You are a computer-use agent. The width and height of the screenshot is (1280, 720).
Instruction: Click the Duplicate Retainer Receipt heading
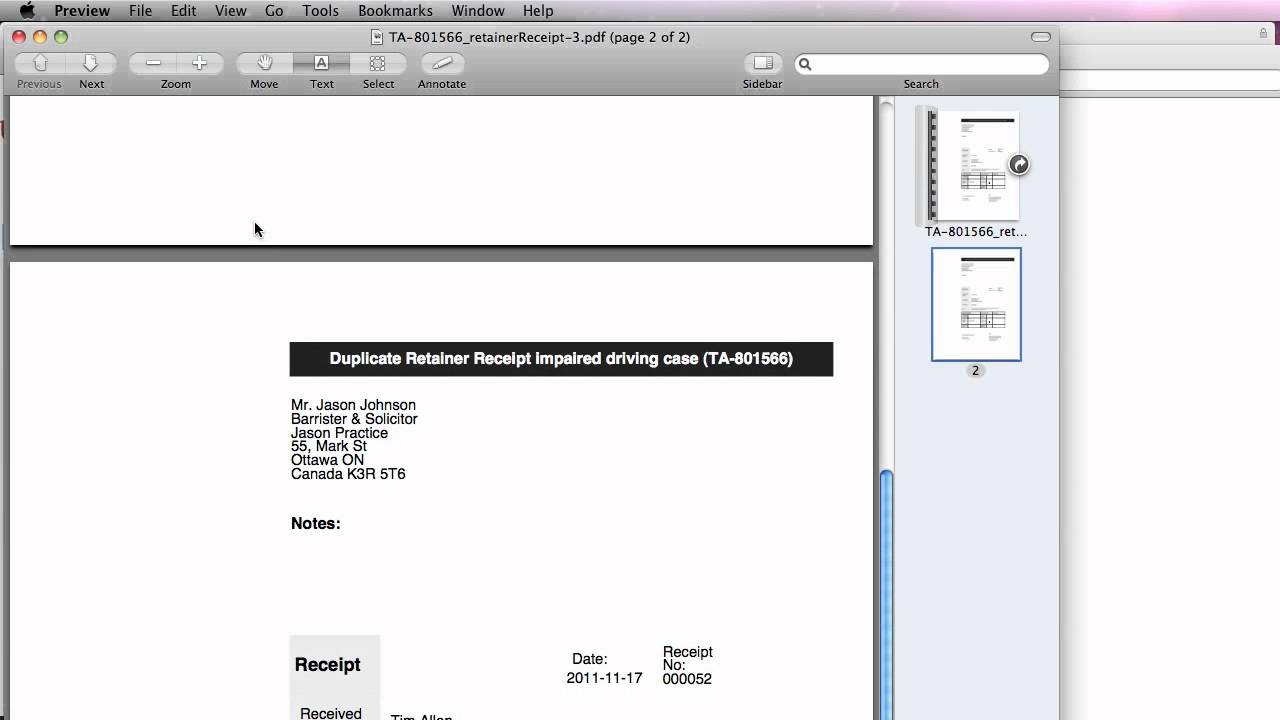(x=561, y=359)
